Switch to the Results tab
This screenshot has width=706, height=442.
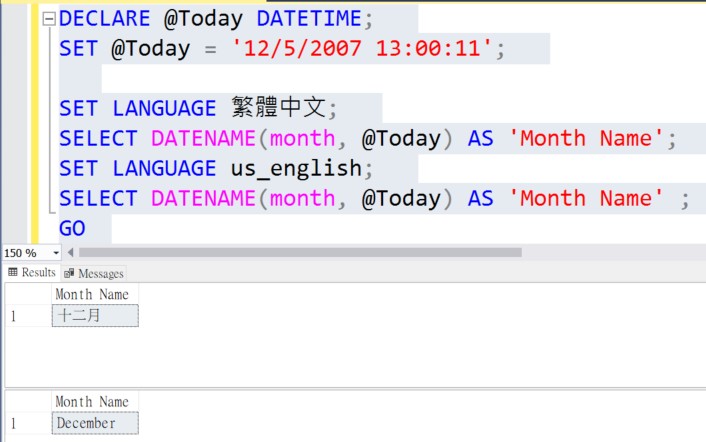coord(32,272)
